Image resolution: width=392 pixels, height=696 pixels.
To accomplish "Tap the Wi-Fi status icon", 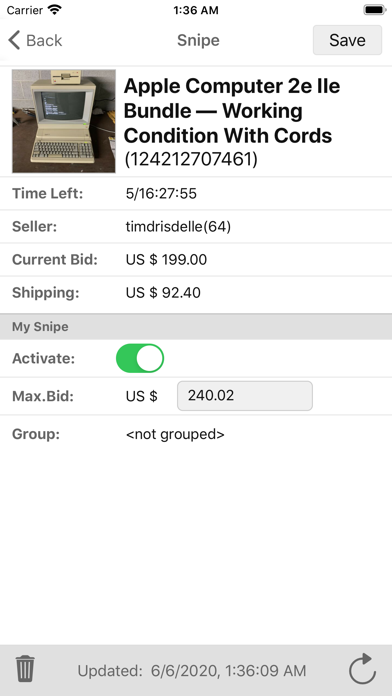I will (55, 10).
